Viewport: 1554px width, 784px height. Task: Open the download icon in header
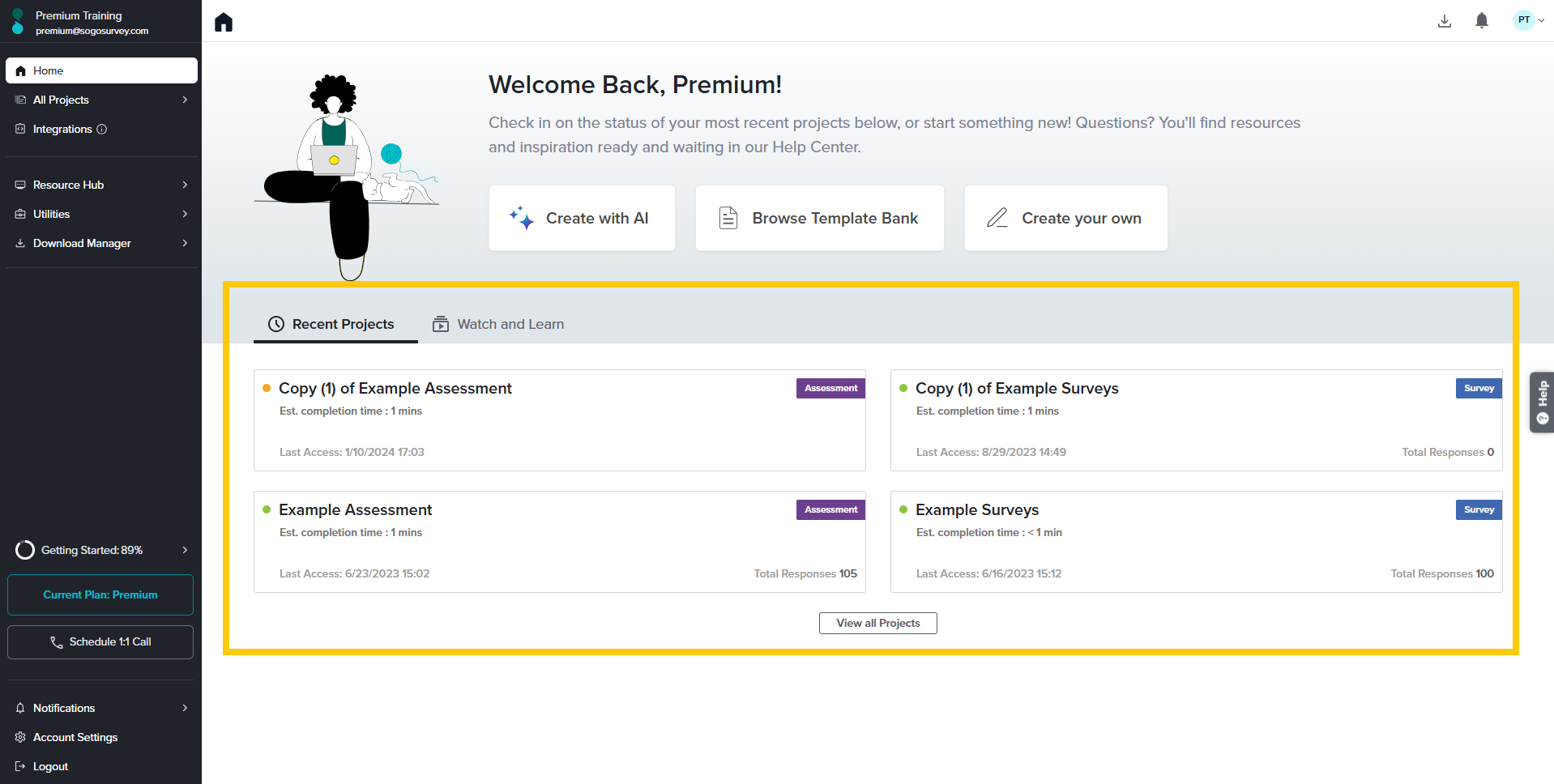pyautogui.click(x=1444, y=21)
